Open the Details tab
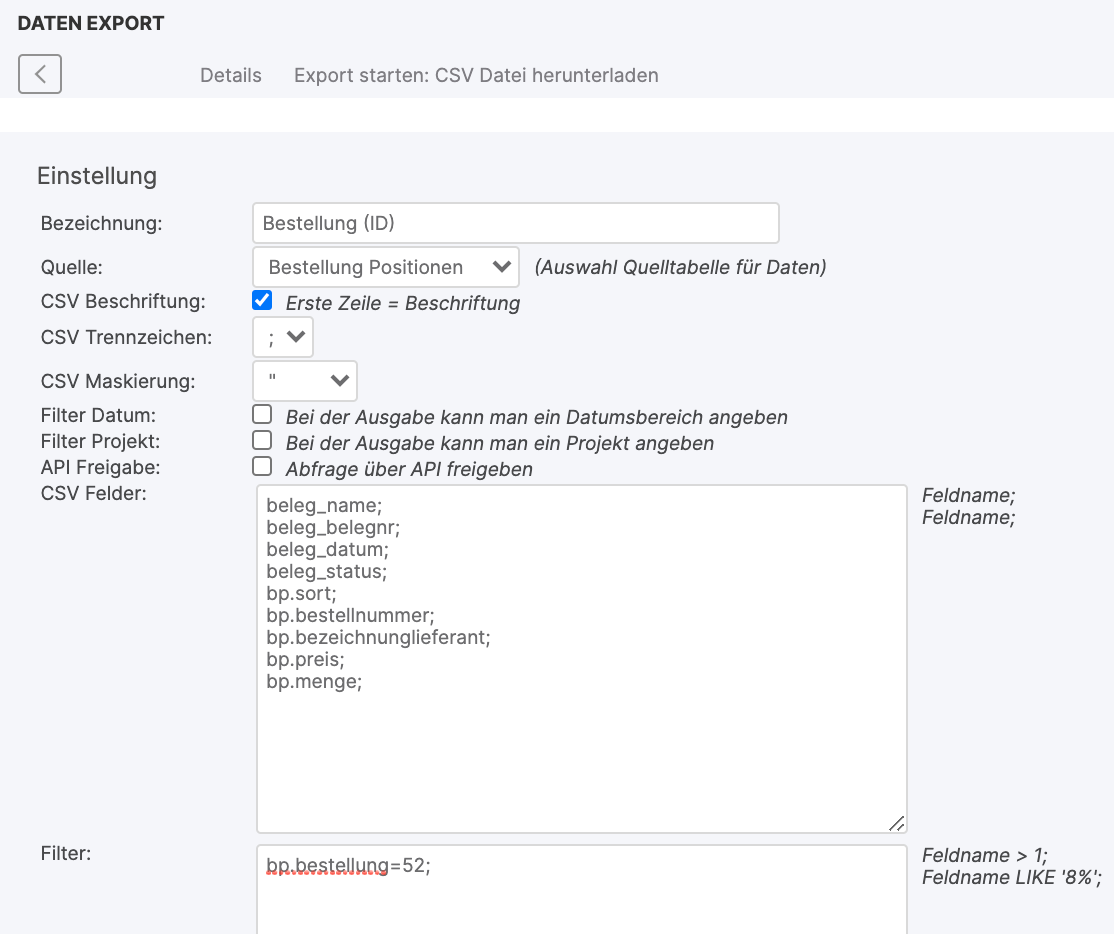The image size is (1114, 934). (231, 76)
